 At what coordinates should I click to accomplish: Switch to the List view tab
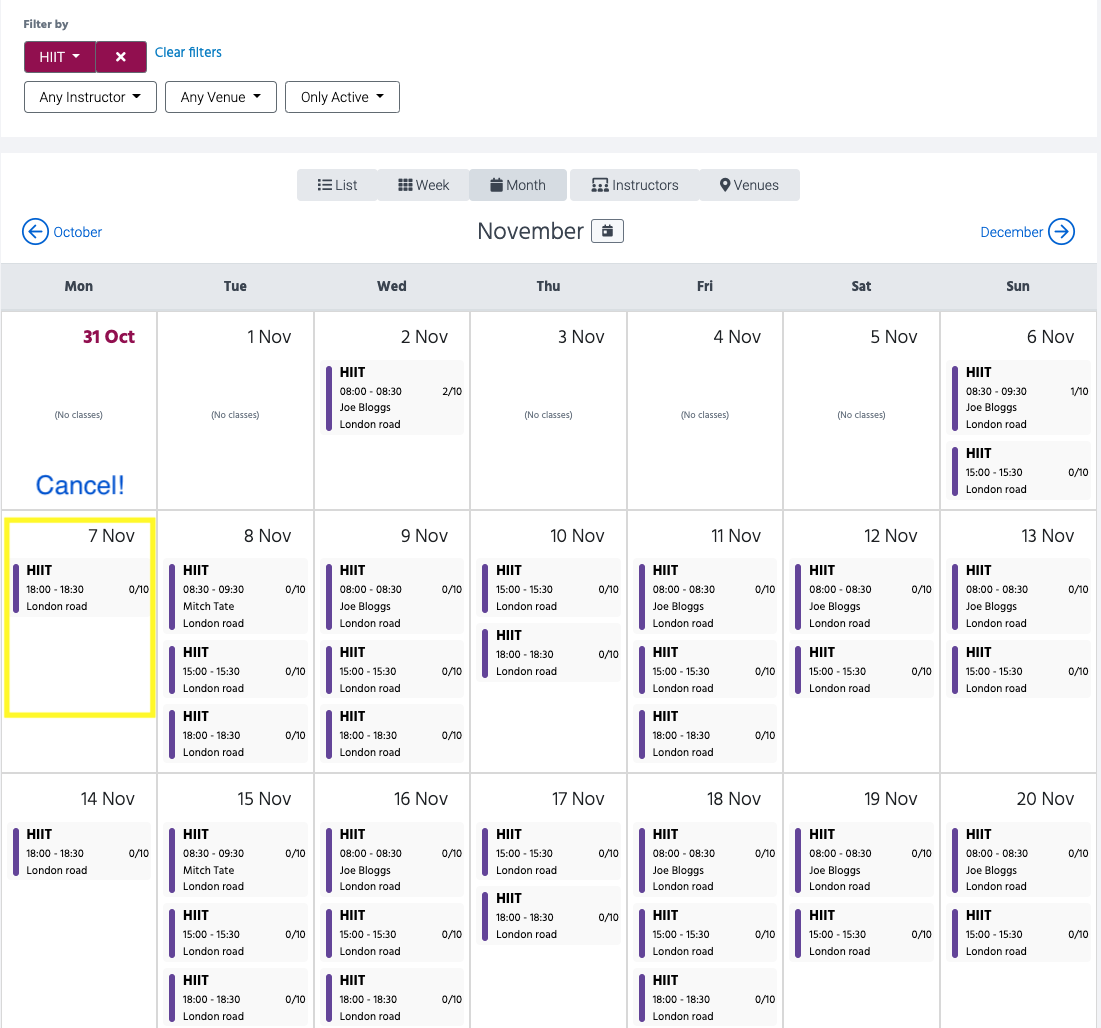(337, 185)
